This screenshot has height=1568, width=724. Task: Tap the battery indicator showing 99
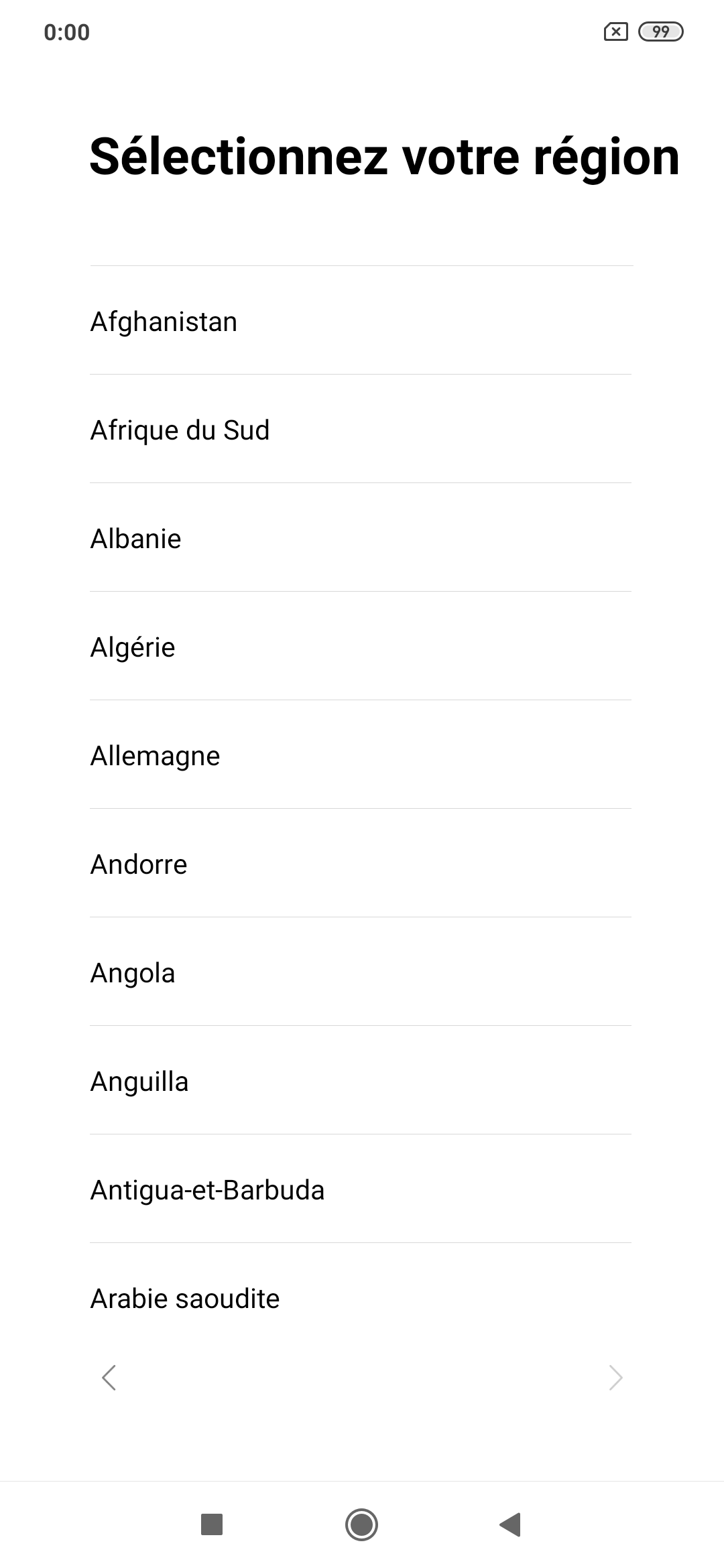tap(660, 31)
